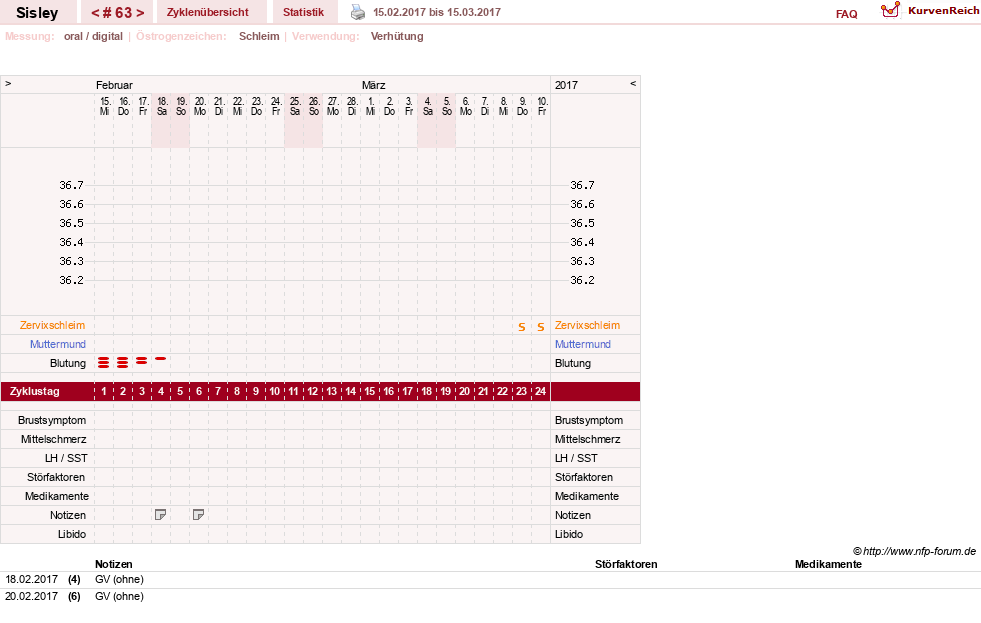Click the Verhütung usage value
981x623 pixels.
[x=397, y=36]
